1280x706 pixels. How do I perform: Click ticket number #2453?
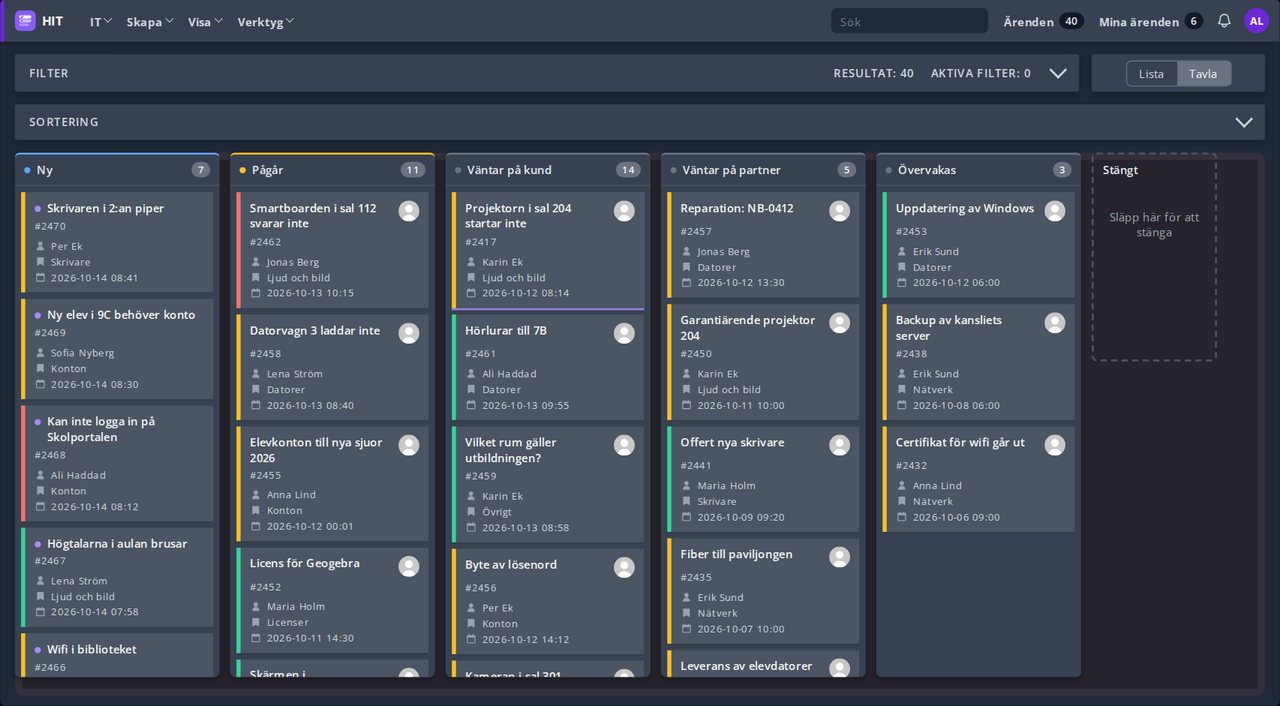pos(912,232)
